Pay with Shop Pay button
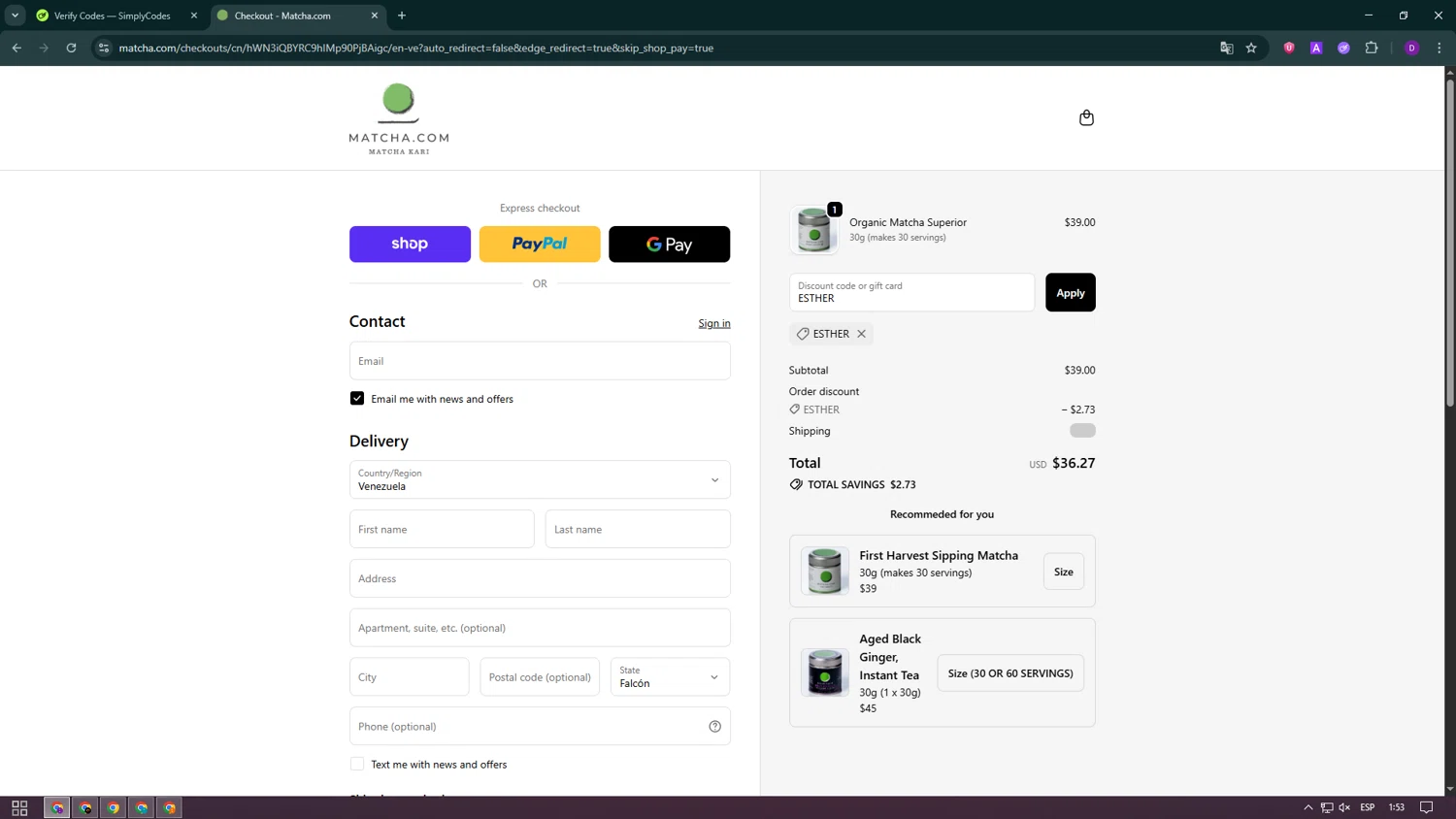The width and height of the screenshot is (1456, 819). (x=410, y=244)
